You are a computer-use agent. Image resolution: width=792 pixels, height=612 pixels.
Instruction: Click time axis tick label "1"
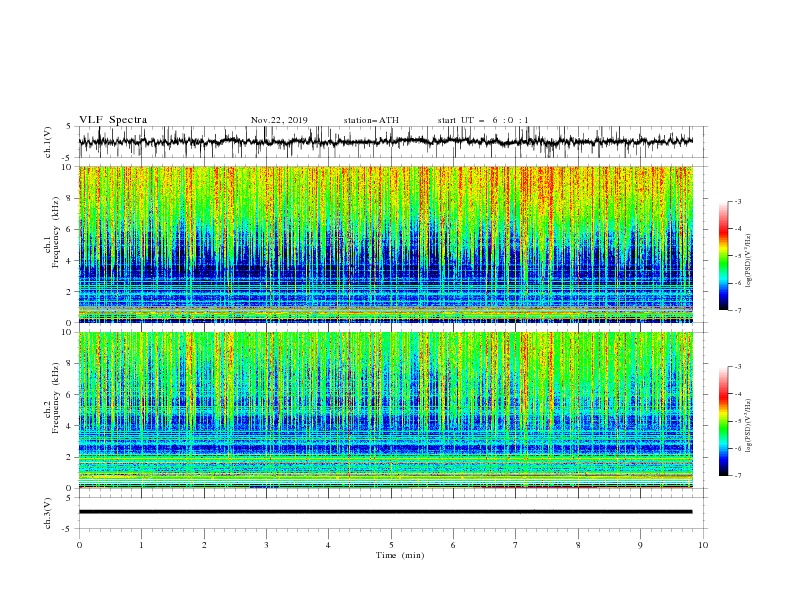tap(141, 545)
